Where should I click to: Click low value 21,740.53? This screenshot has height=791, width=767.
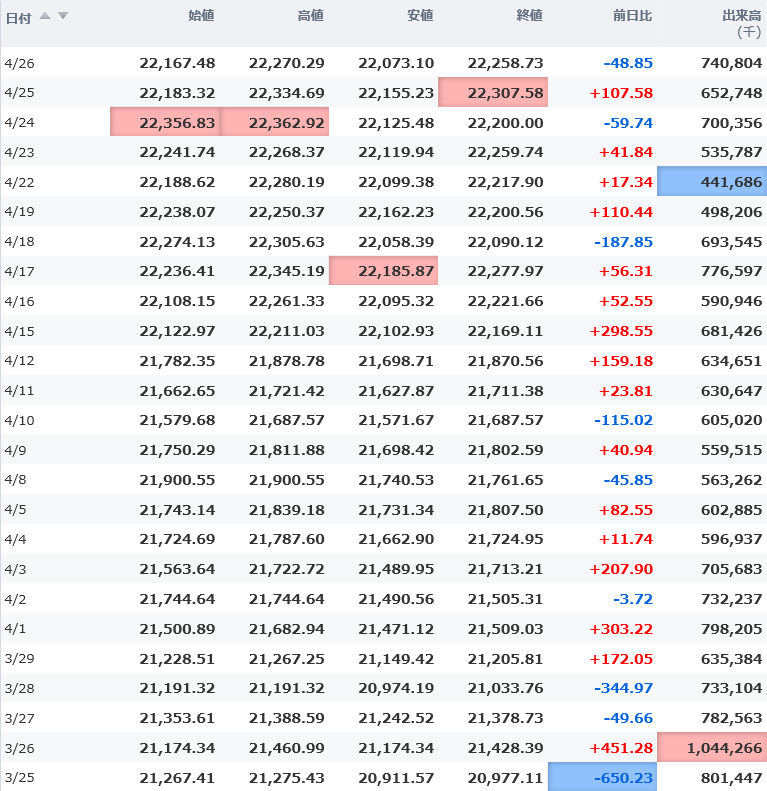396,480
